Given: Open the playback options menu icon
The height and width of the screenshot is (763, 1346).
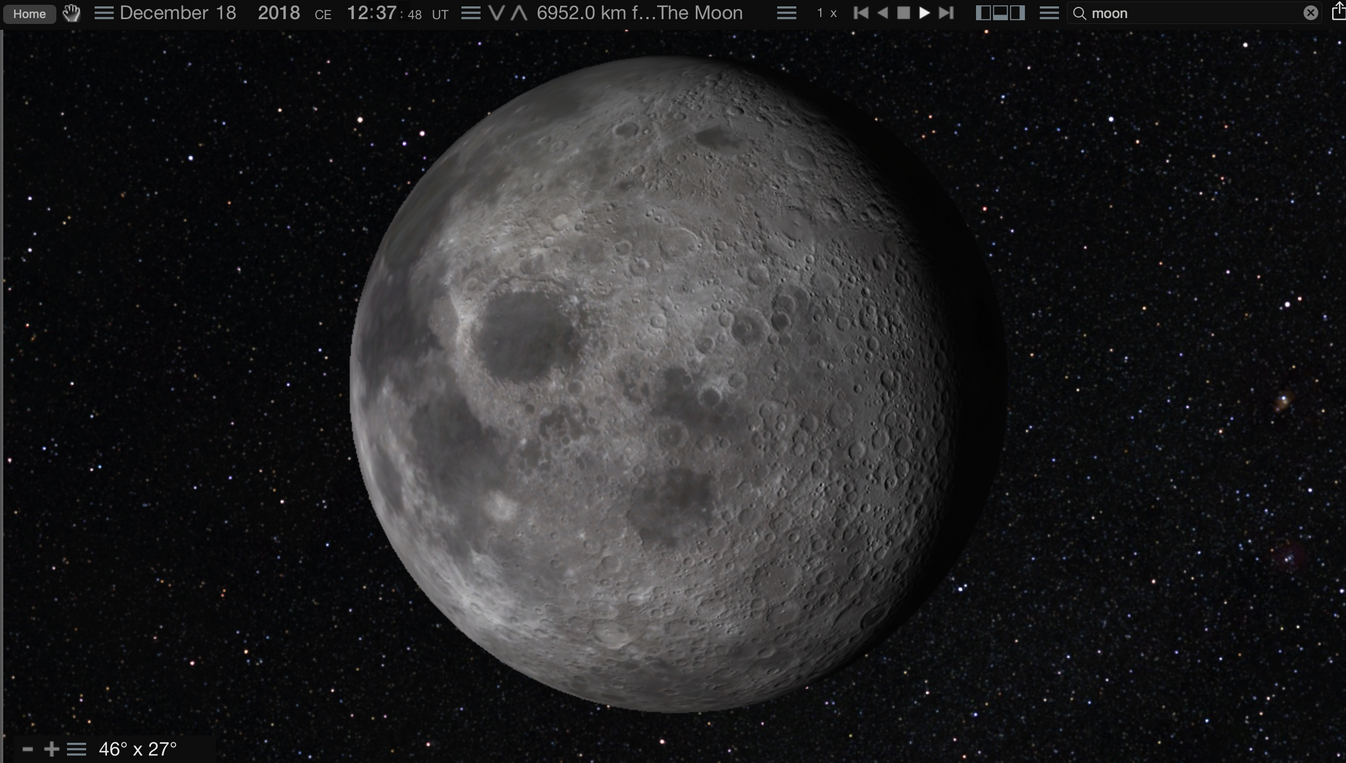Looking at the screenshot, I should (1048, 13).
